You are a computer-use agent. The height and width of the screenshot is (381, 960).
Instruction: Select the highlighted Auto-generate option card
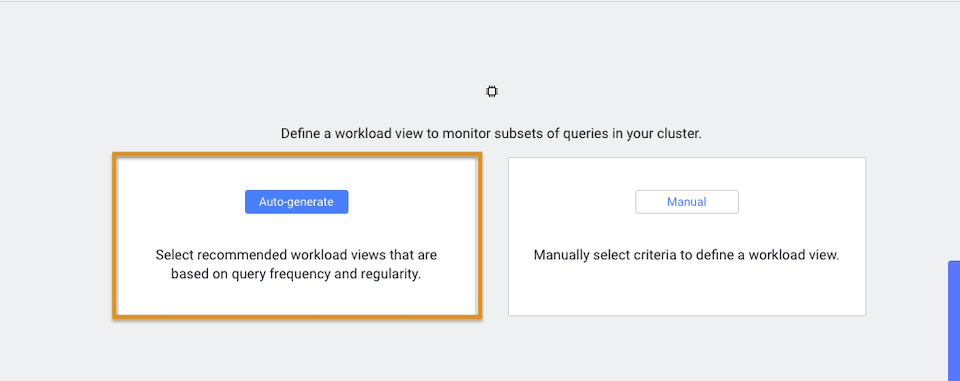(297, 236)
